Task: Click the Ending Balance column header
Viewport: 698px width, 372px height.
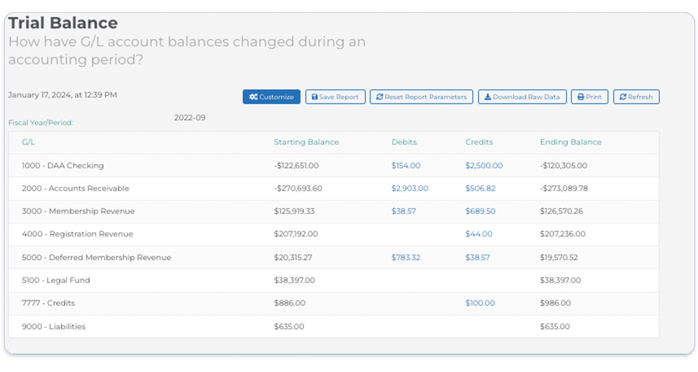Action: click(571, 142)
